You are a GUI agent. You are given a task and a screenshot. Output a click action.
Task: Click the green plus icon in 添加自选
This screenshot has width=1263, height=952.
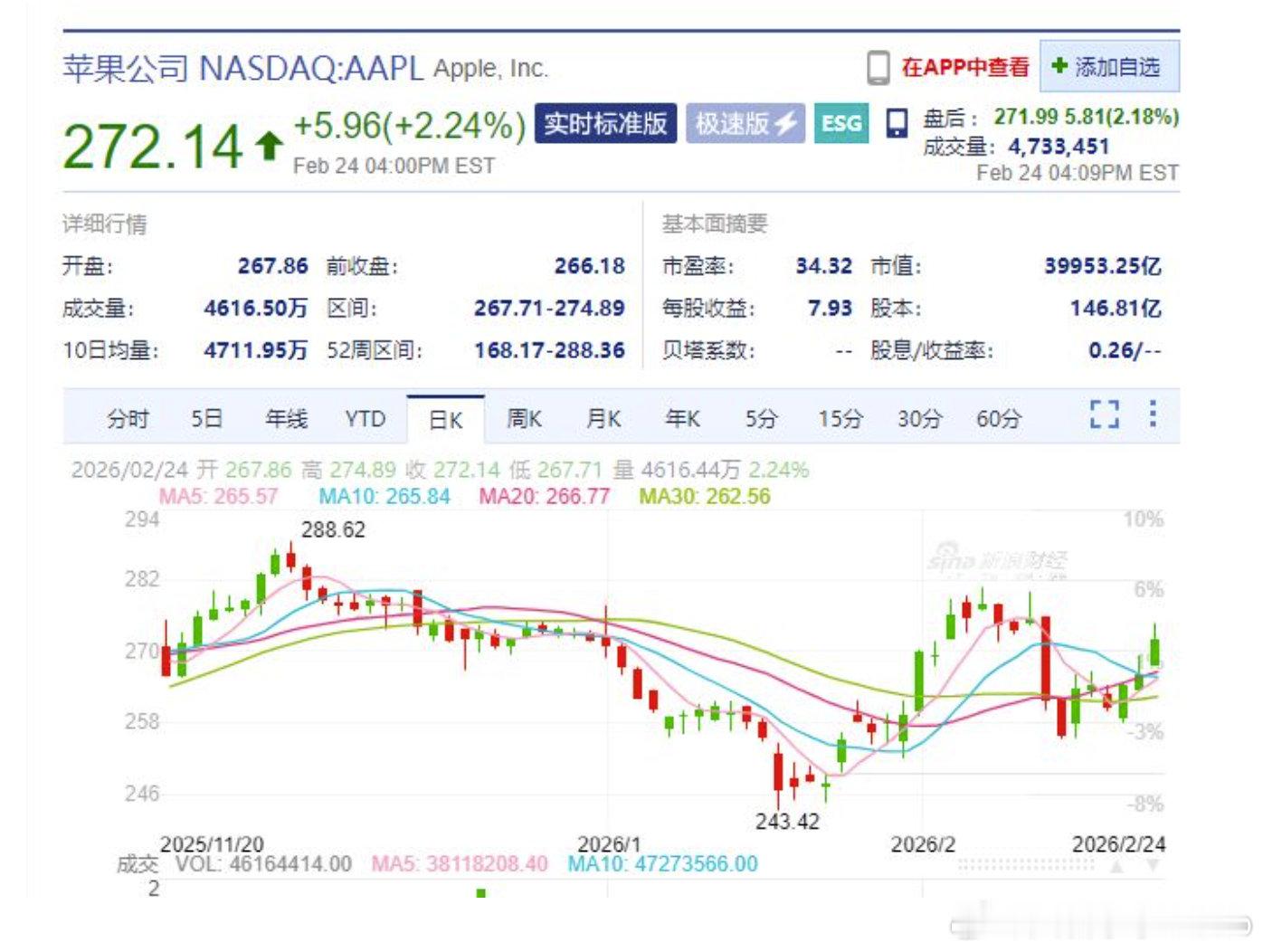click(x=1059, y=65)
